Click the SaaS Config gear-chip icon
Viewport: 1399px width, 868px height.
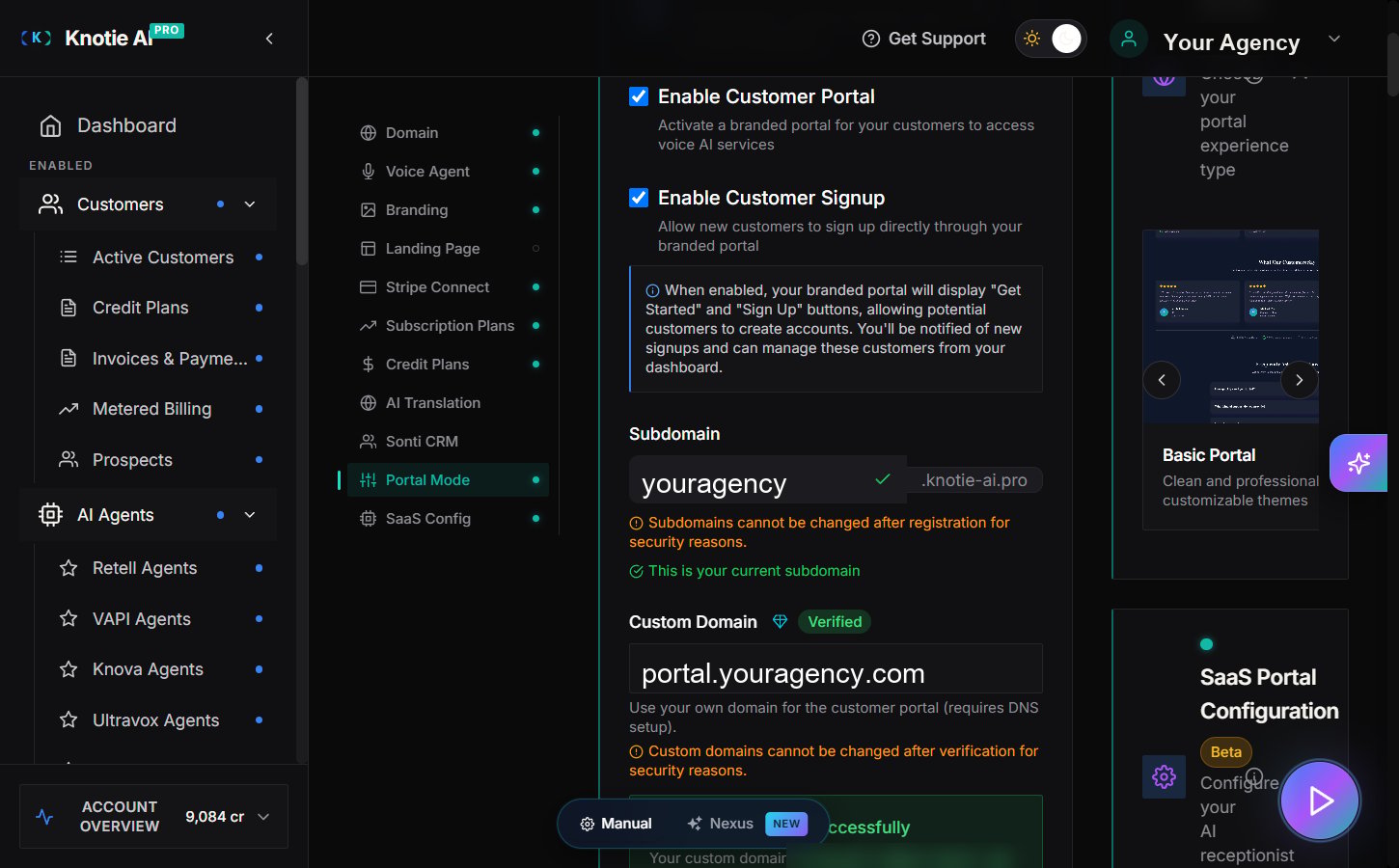(368, 519)
